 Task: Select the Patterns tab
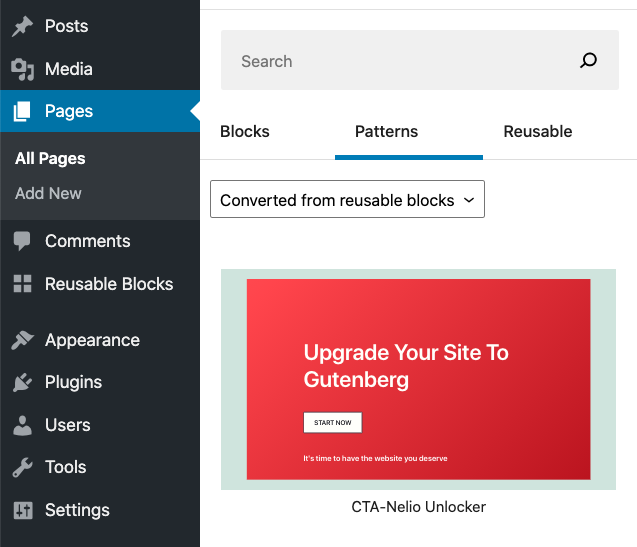click(x=387, y=132)
